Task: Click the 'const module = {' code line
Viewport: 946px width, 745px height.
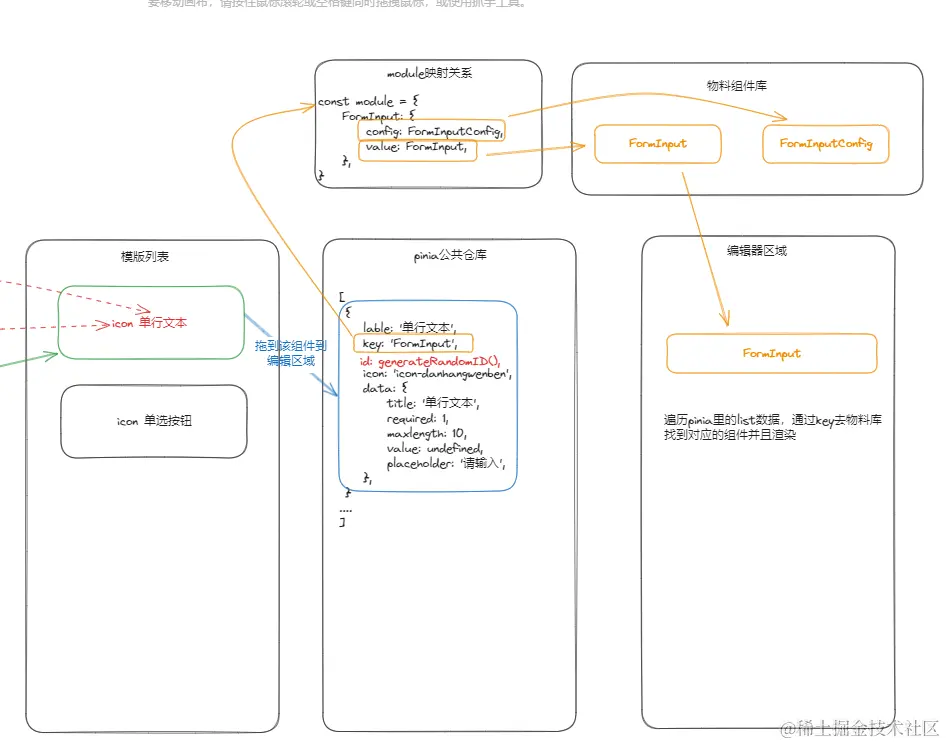Action: click(x=368, y=101)
